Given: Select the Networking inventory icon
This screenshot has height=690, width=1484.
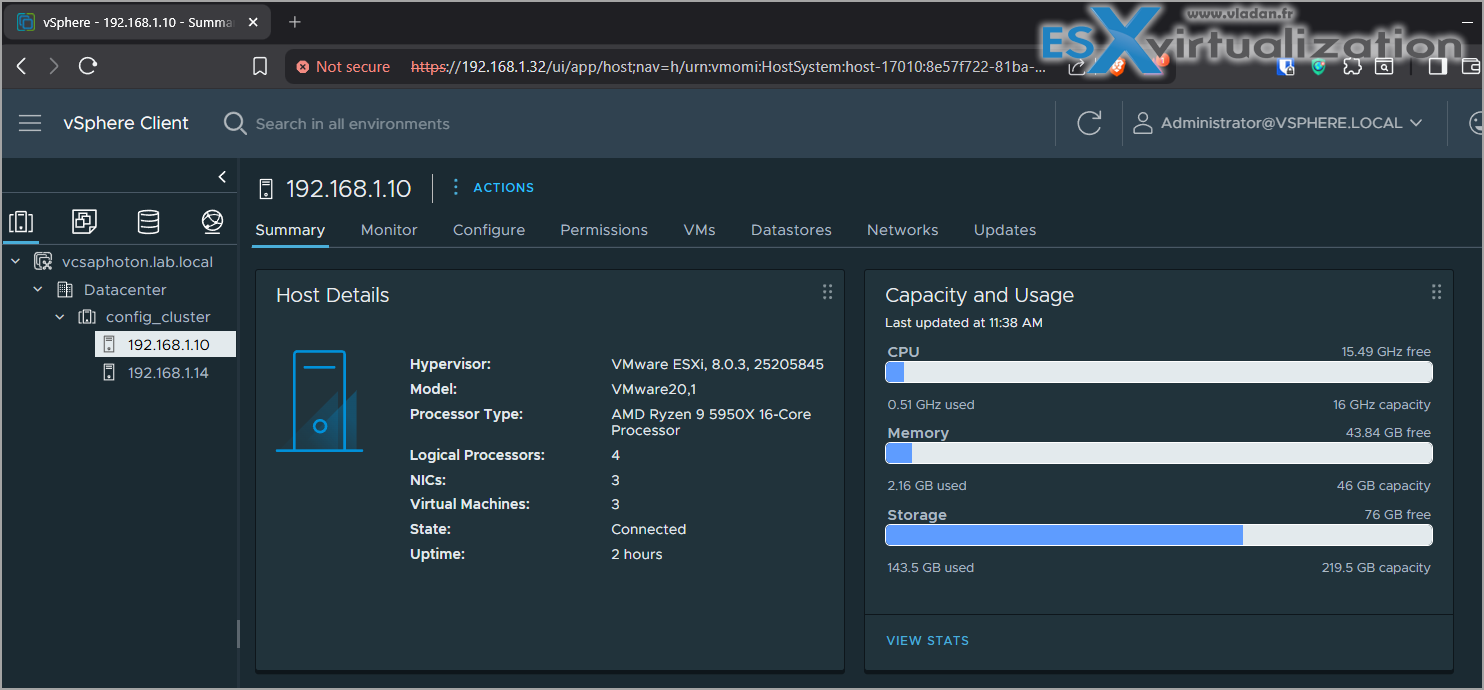Looking at the screenshot, I should coord(212,222).
